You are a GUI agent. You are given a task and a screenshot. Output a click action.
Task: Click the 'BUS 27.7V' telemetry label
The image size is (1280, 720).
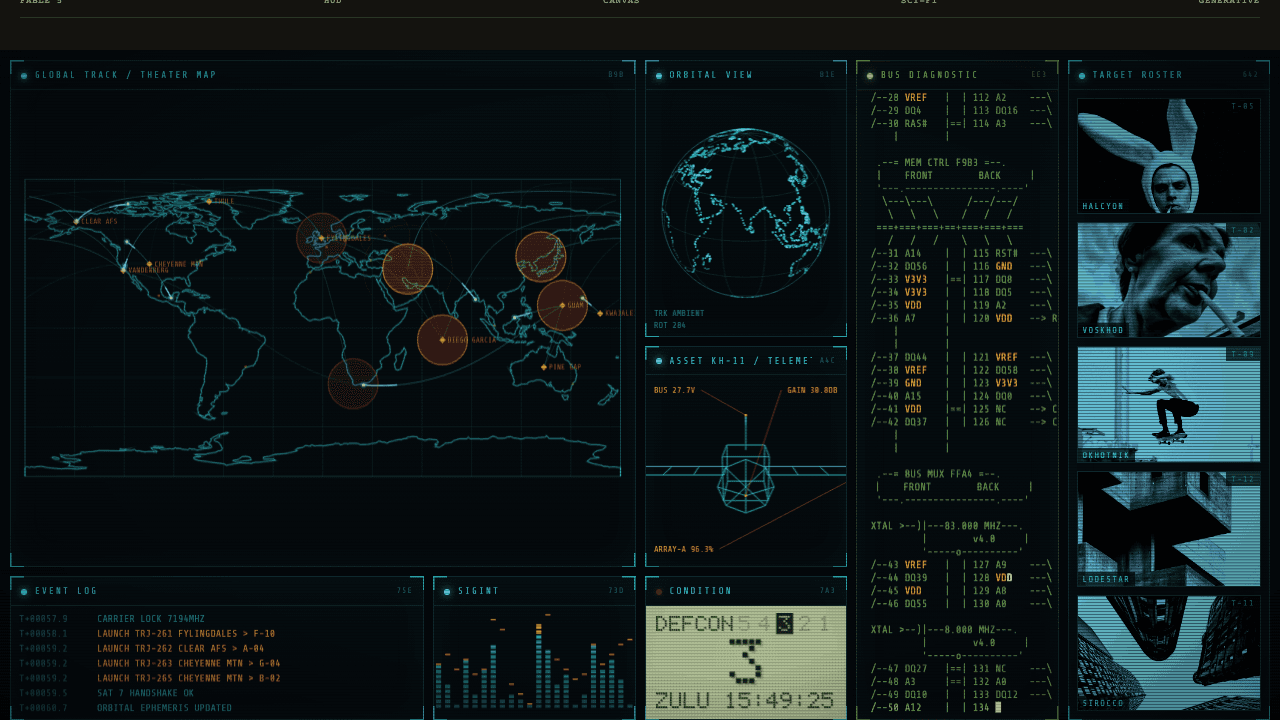tap(675, 390)
